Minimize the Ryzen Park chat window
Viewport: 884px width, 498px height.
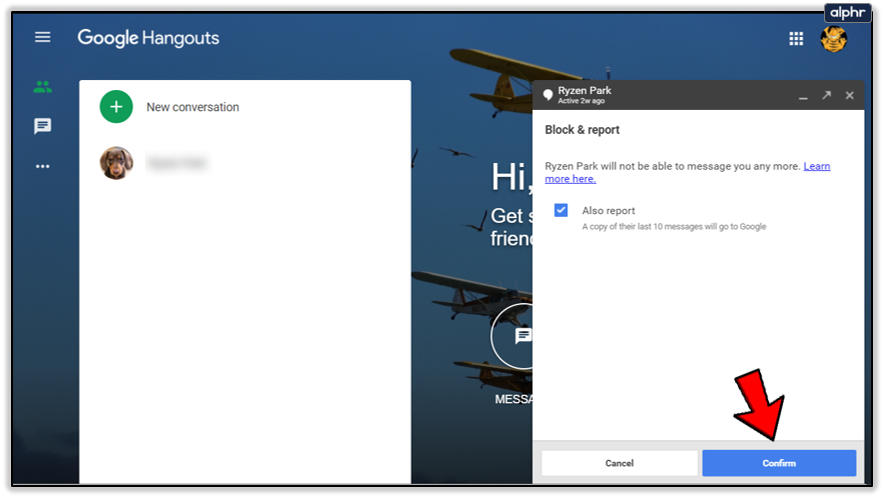pos(803,96)
